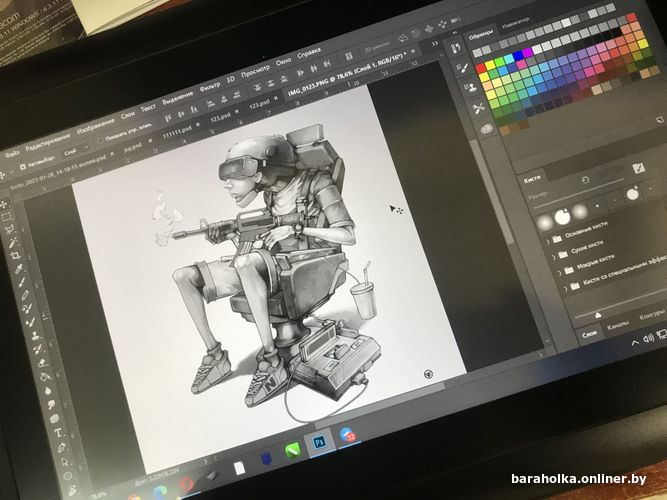Select the Clone Stamp tool
This screenshot has height=500, width=667.
click(x=35, y=336)
